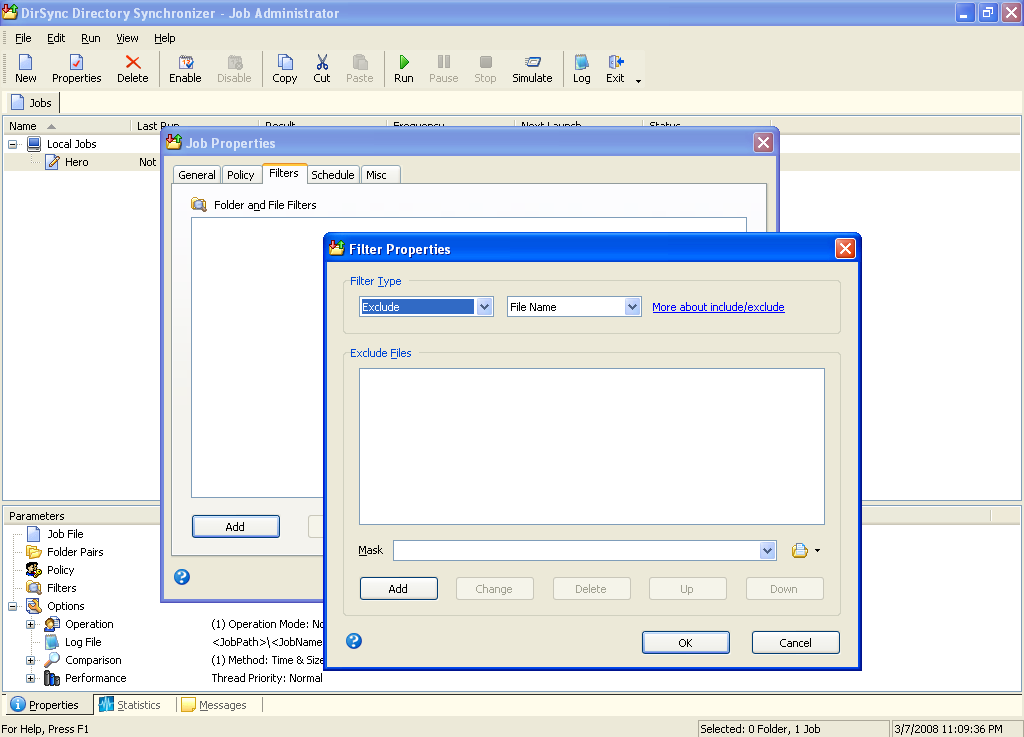Click Add in Filter Properties
Screen dimensions: 1024x737
pyautogui.click(x=398, y=589)
